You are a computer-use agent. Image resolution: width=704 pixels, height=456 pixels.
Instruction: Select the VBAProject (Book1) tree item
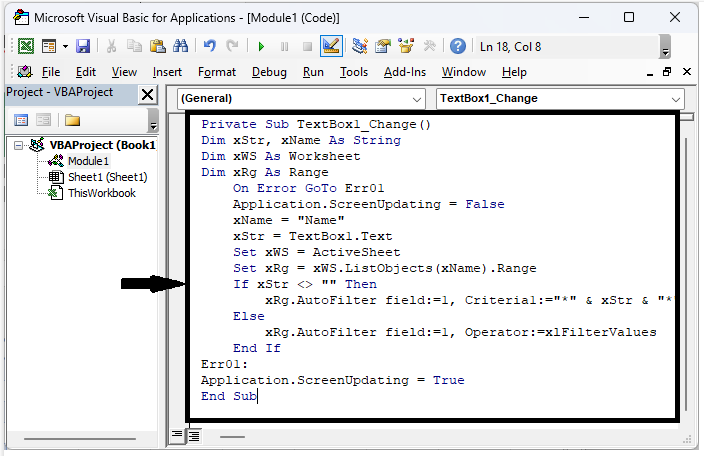102,145
